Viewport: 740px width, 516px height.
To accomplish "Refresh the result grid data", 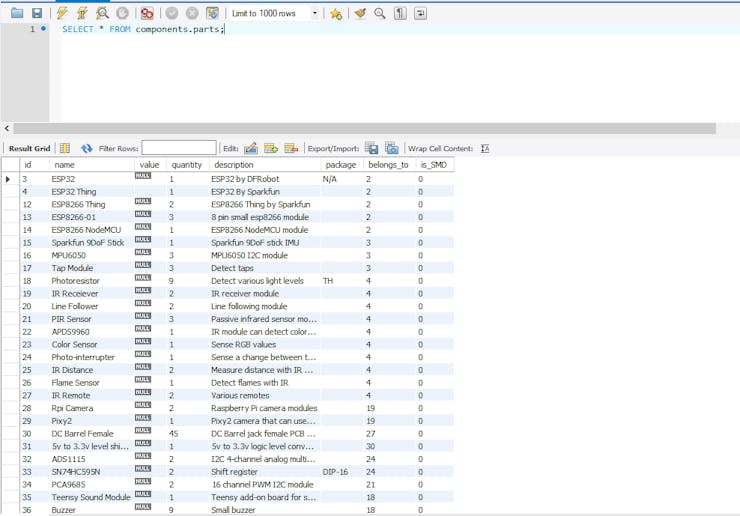I will 87,148.
